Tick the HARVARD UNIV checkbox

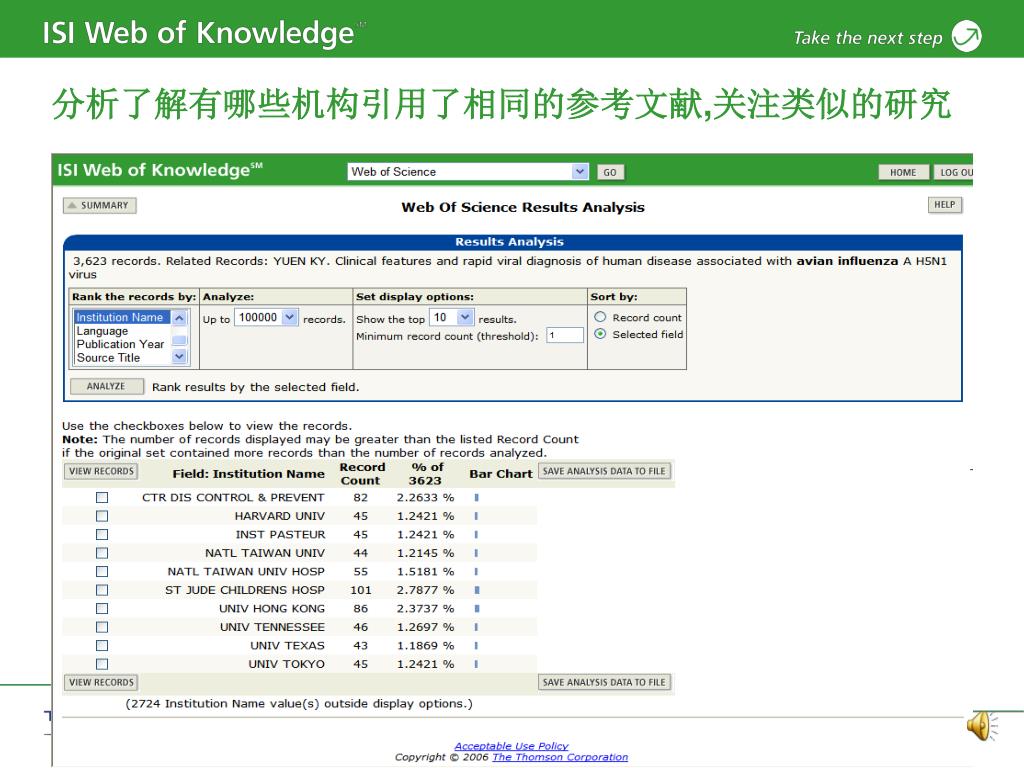coord(102,516)
